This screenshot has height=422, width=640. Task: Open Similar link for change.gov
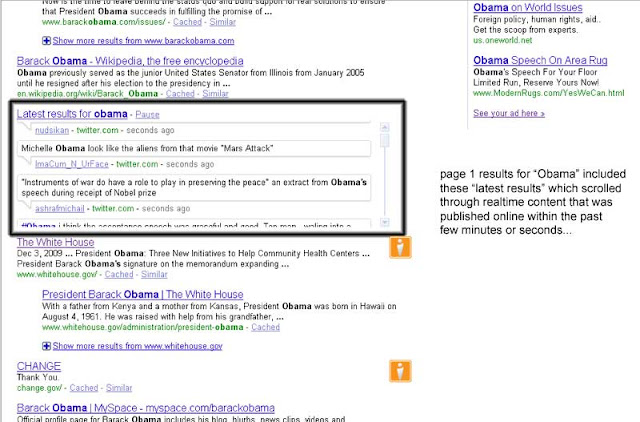(119, 388)
